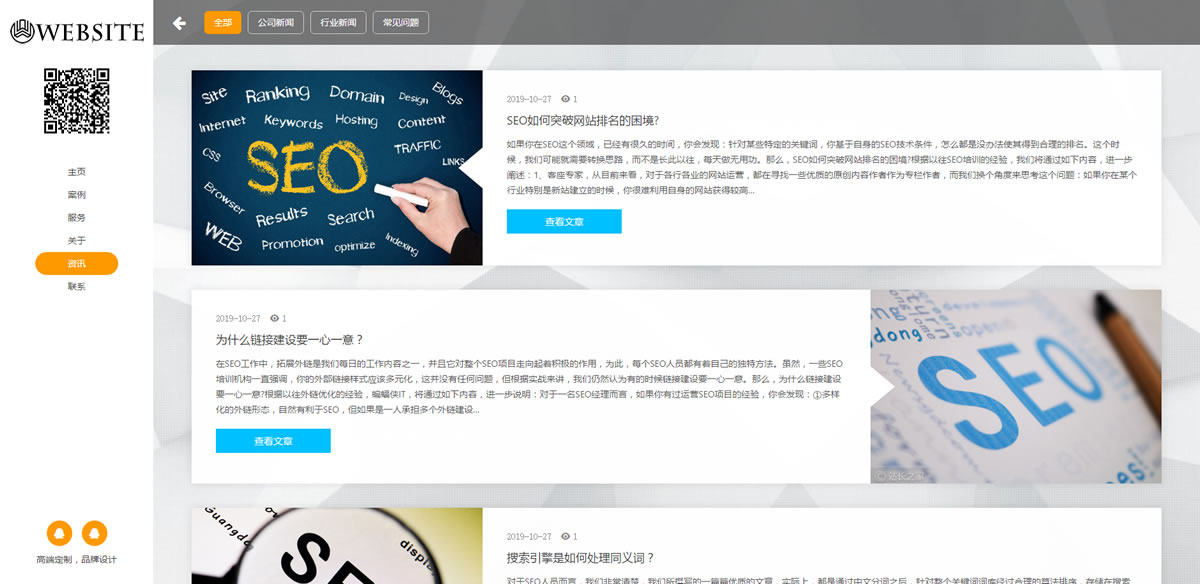1200x584 pixels.
Task: Click the QR code image
Action: (x=77, y=100)
